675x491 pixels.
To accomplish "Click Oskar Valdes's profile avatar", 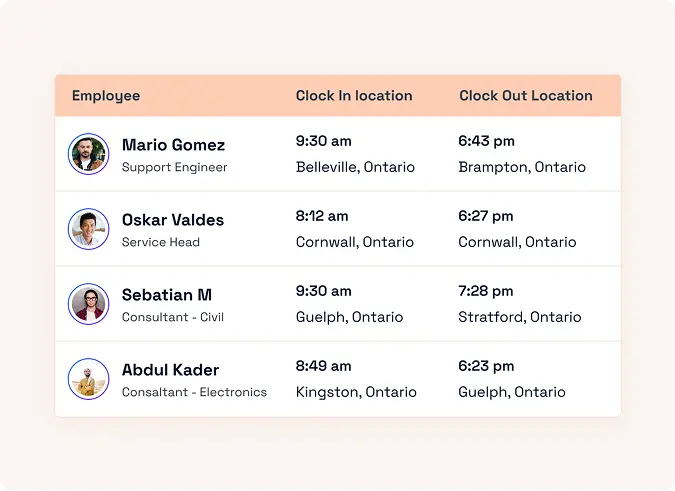I will point(88,229).
